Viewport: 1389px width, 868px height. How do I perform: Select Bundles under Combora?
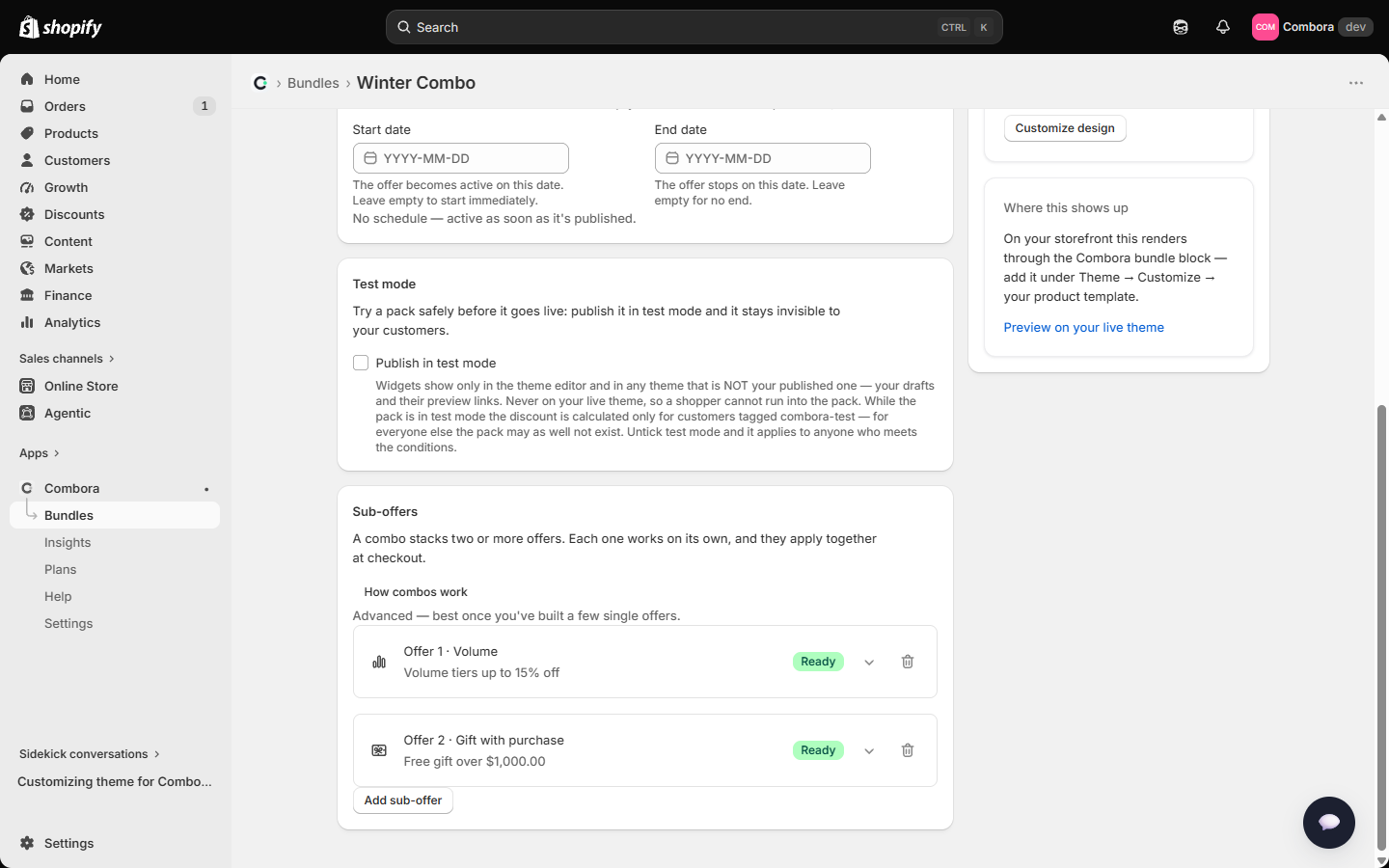115,515
